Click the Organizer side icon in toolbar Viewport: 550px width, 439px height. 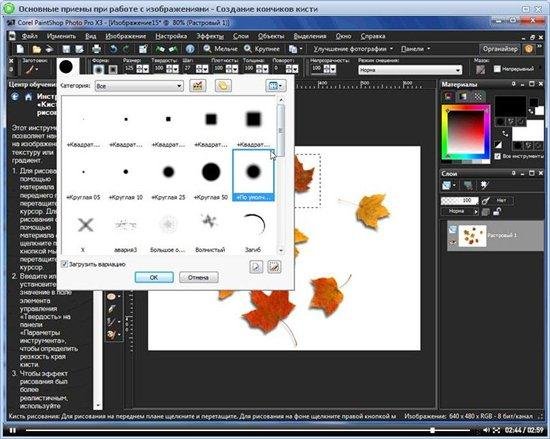click(529, 49)
